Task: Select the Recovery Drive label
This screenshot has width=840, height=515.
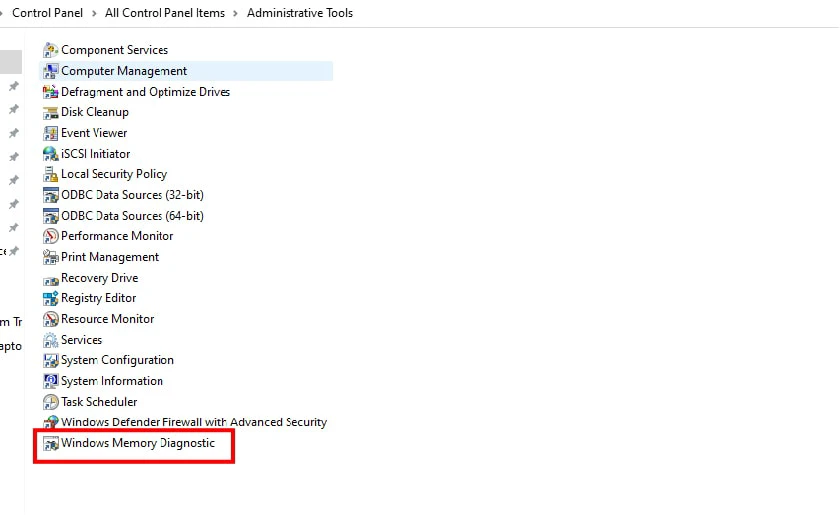Action: 100,278
